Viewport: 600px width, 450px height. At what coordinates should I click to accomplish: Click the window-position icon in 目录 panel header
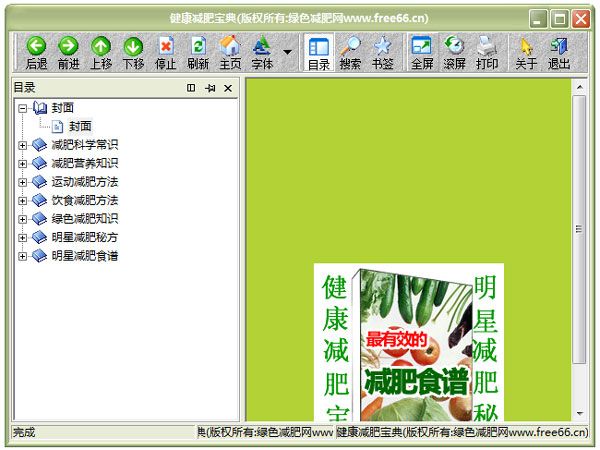[x=191, y=88]
